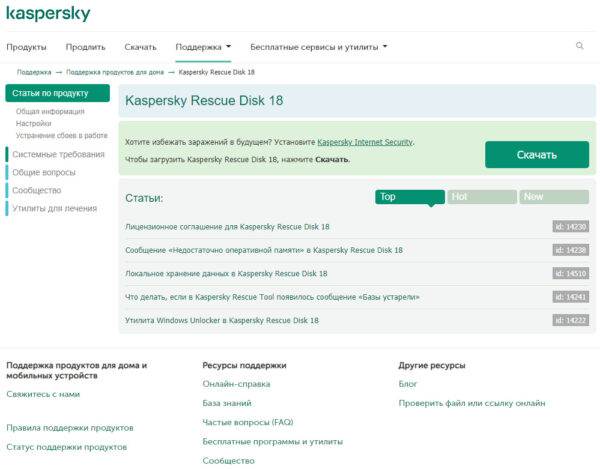Screen dimensions: 600x469
Task: Open the search magnifier icon
Action: click(x=580, y=46)
